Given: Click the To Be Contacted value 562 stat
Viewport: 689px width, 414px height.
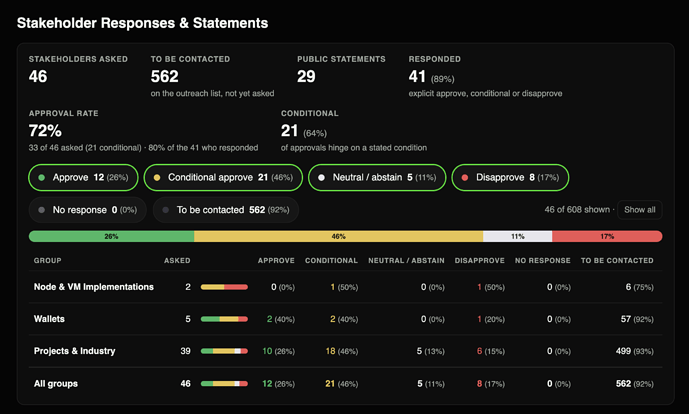Looking at the screenshot, I should (164, 76).
